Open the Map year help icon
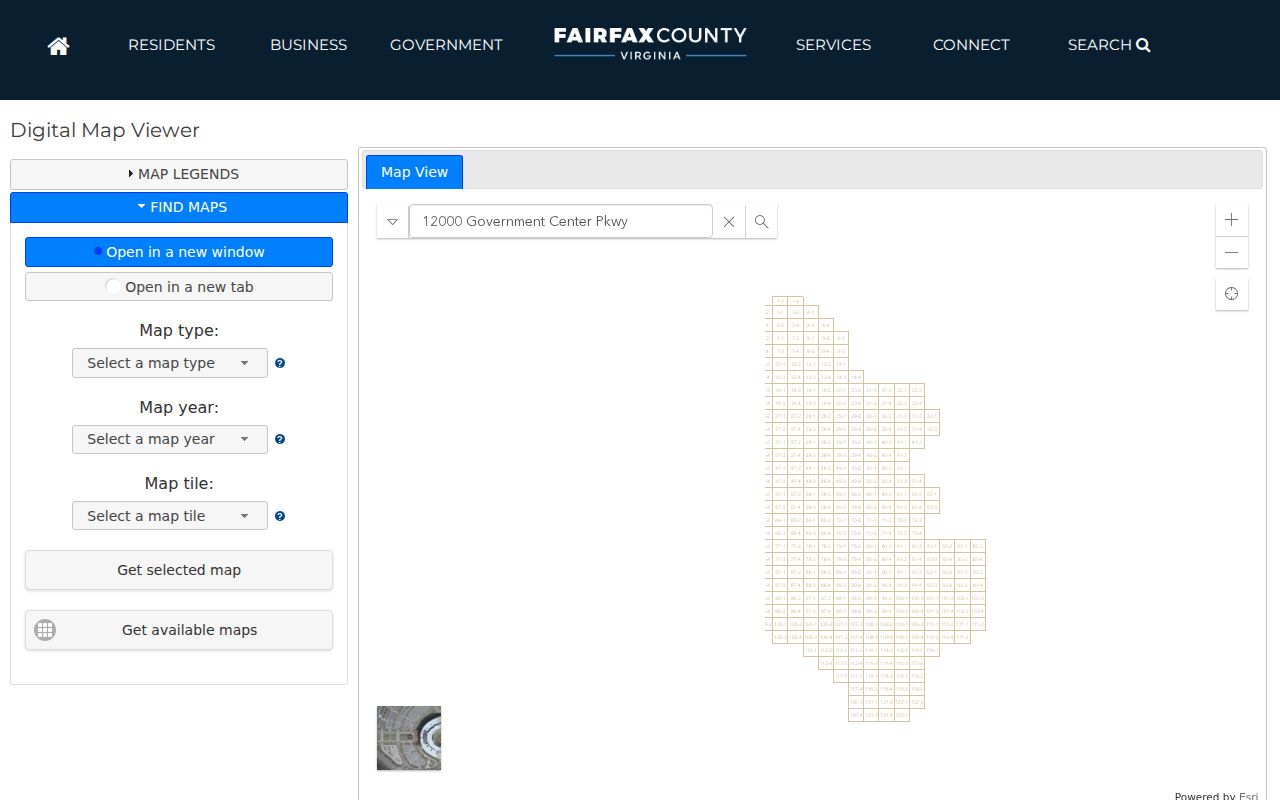Screen dimensions: 1280x800 click(280, 439)
